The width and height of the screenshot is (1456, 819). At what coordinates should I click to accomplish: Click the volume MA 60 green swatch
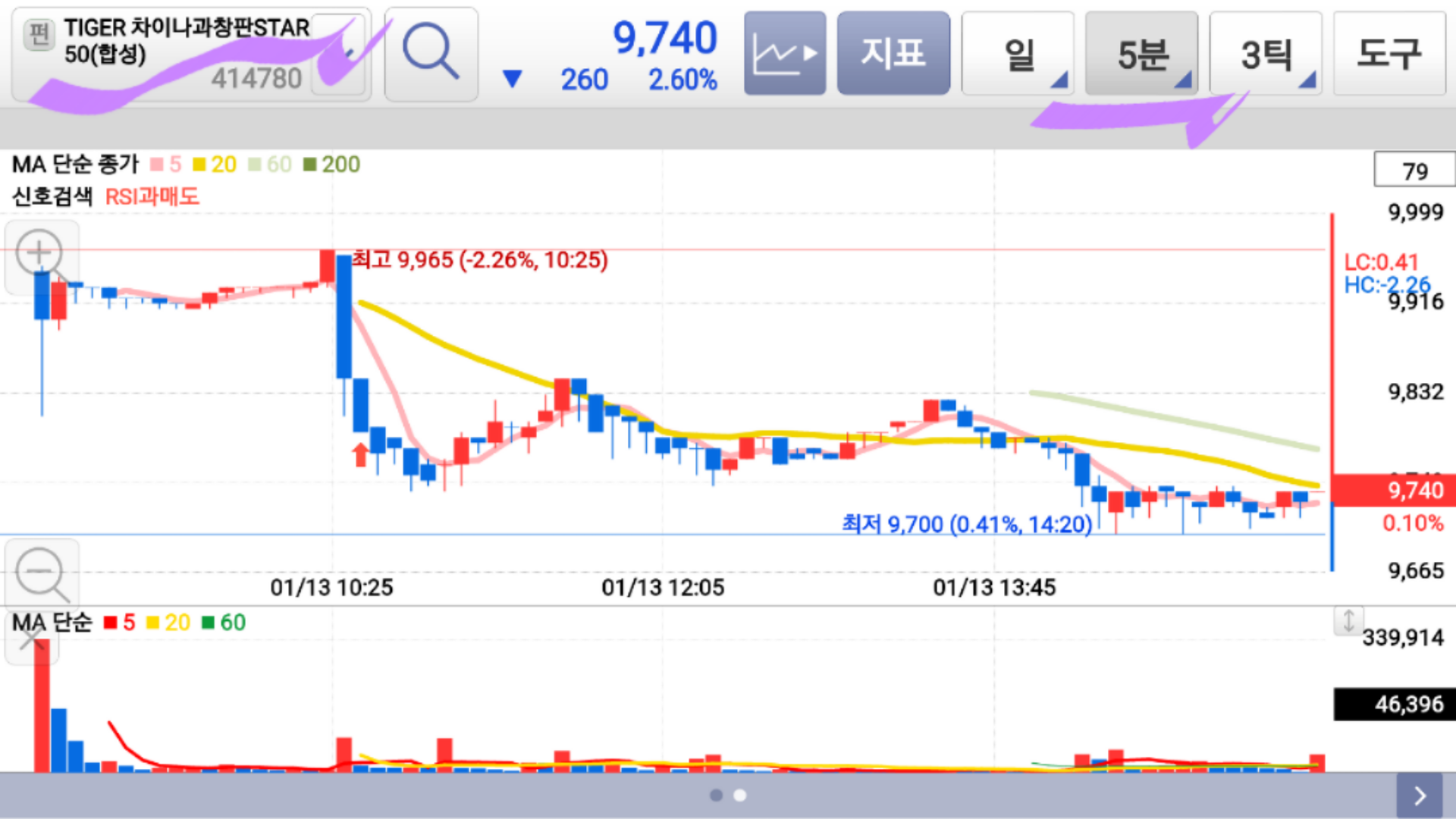[x=208, y=623]
